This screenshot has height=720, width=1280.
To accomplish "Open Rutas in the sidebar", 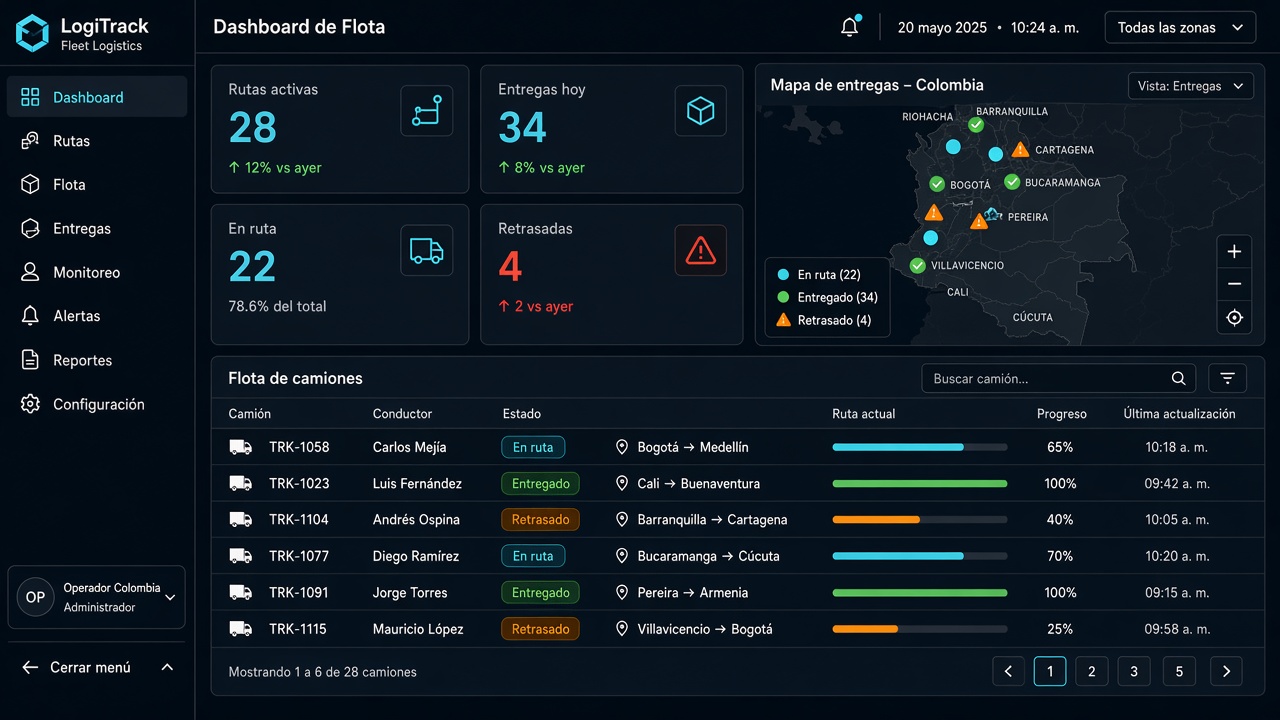I will click(x=96, y=141).
